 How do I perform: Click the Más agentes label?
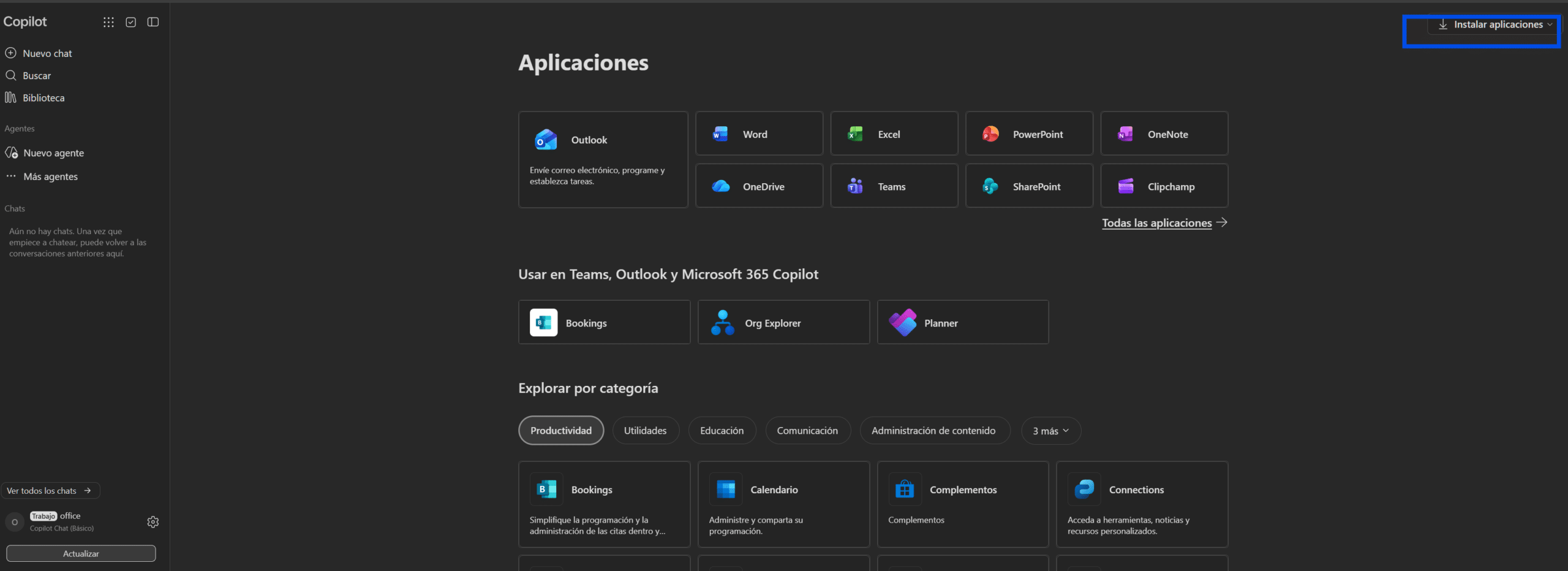click(51, 176)
